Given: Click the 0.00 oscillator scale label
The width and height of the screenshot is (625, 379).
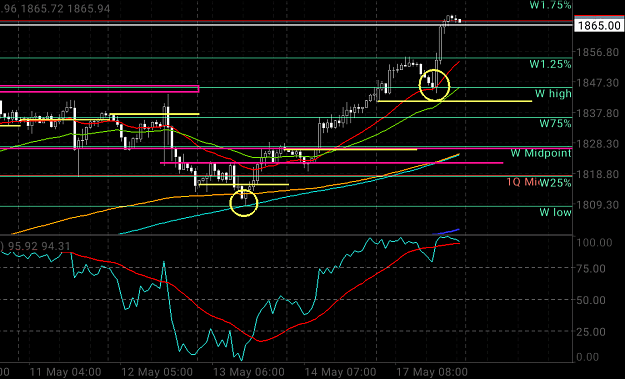Looking at the screenshot, I should 589,357.
